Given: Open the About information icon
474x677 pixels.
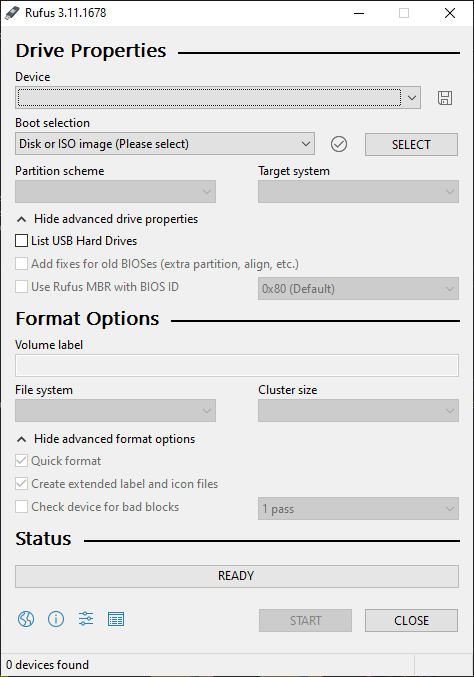Looking at the screenshot, I should [x=56, y=619].
